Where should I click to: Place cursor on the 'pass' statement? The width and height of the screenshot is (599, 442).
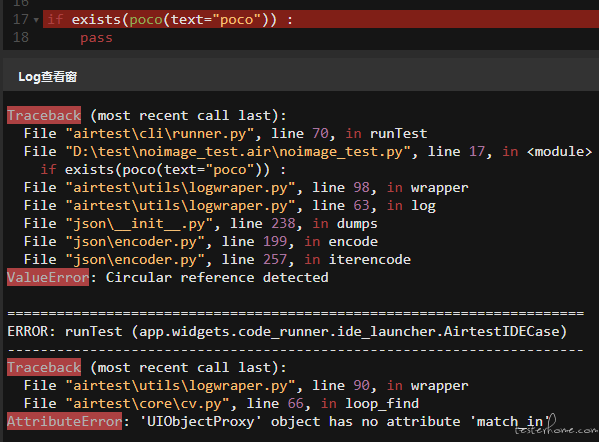[96, 38]
